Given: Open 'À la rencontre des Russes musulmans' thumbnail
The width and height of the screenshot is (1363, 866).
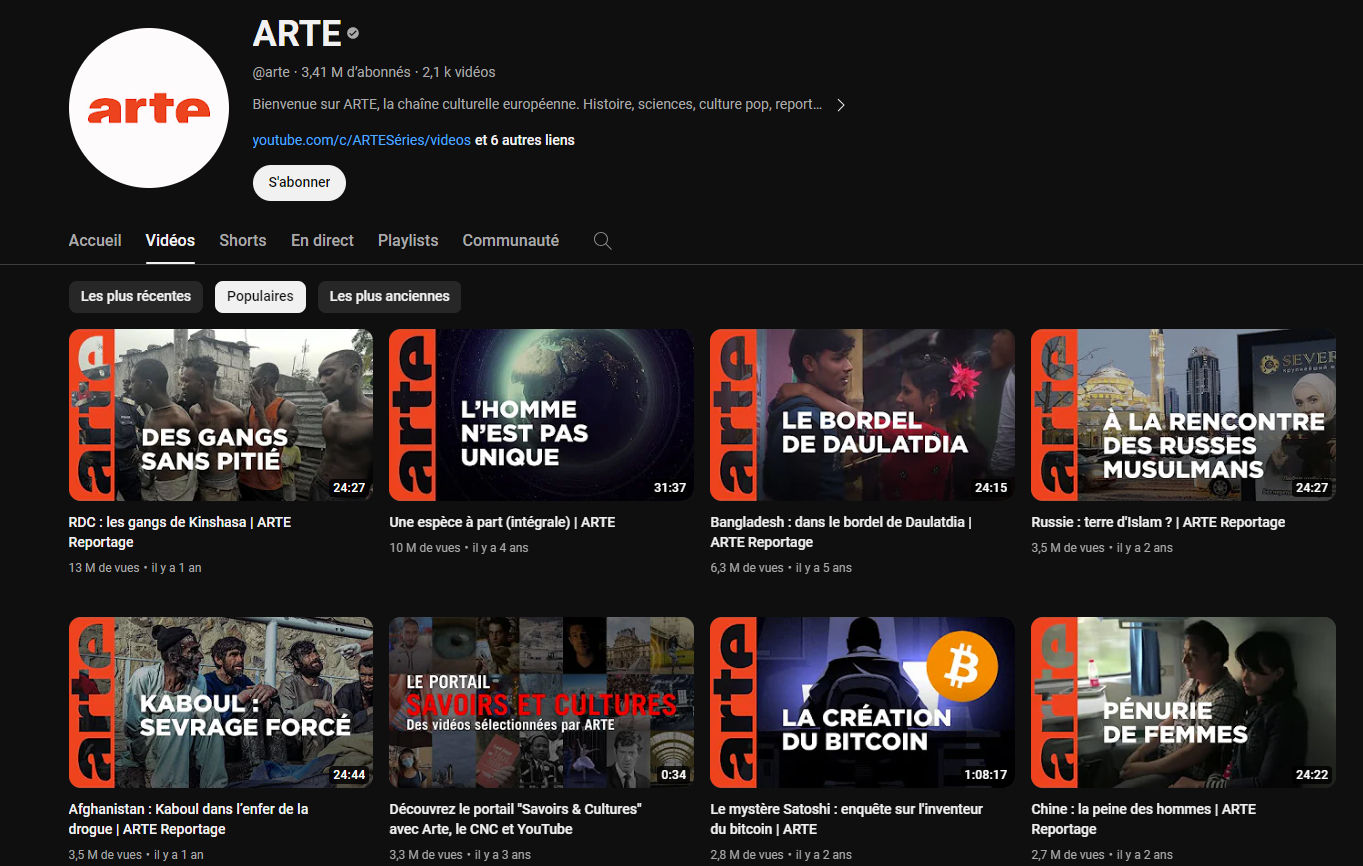Looking at the screenshot, I should coord(1183,415).
